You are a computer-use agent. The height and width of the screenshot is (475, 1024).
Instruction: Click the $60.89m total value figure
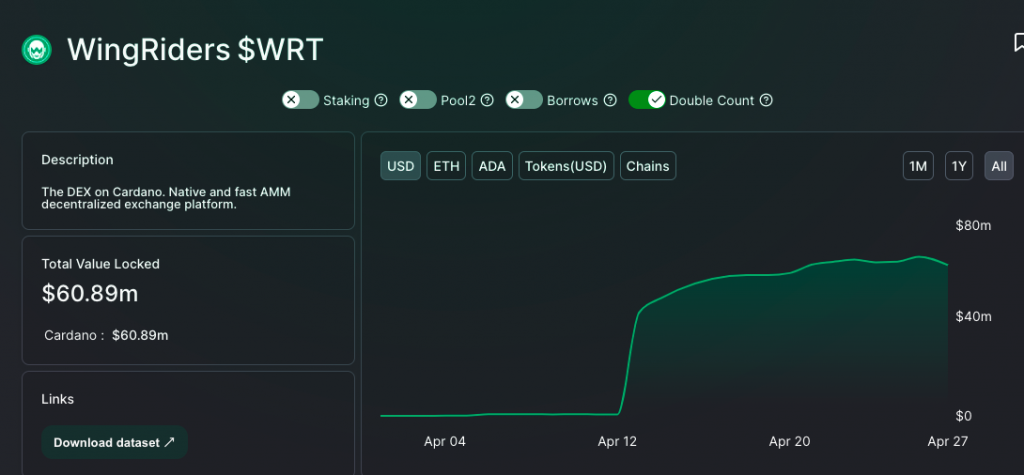pyautogui.click(x=90, y=294)
